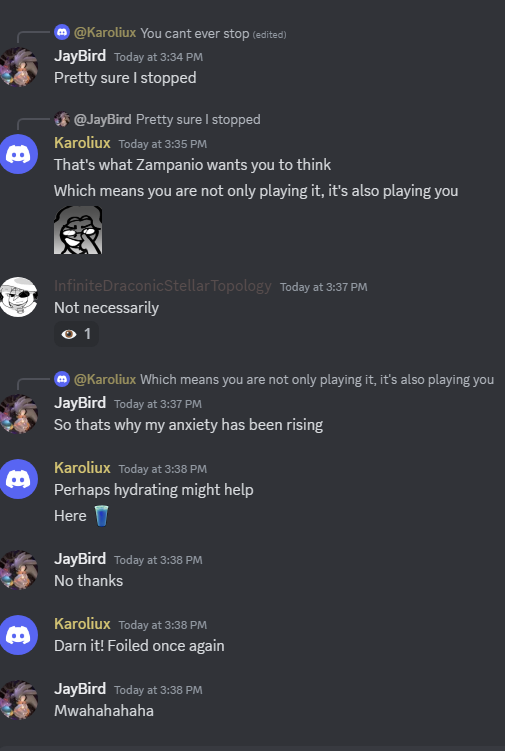The height and width of the screenshot is (751, 505).
Task: Click JayBird avatar next to "No thanks"
Action: [x=19, y=569]
